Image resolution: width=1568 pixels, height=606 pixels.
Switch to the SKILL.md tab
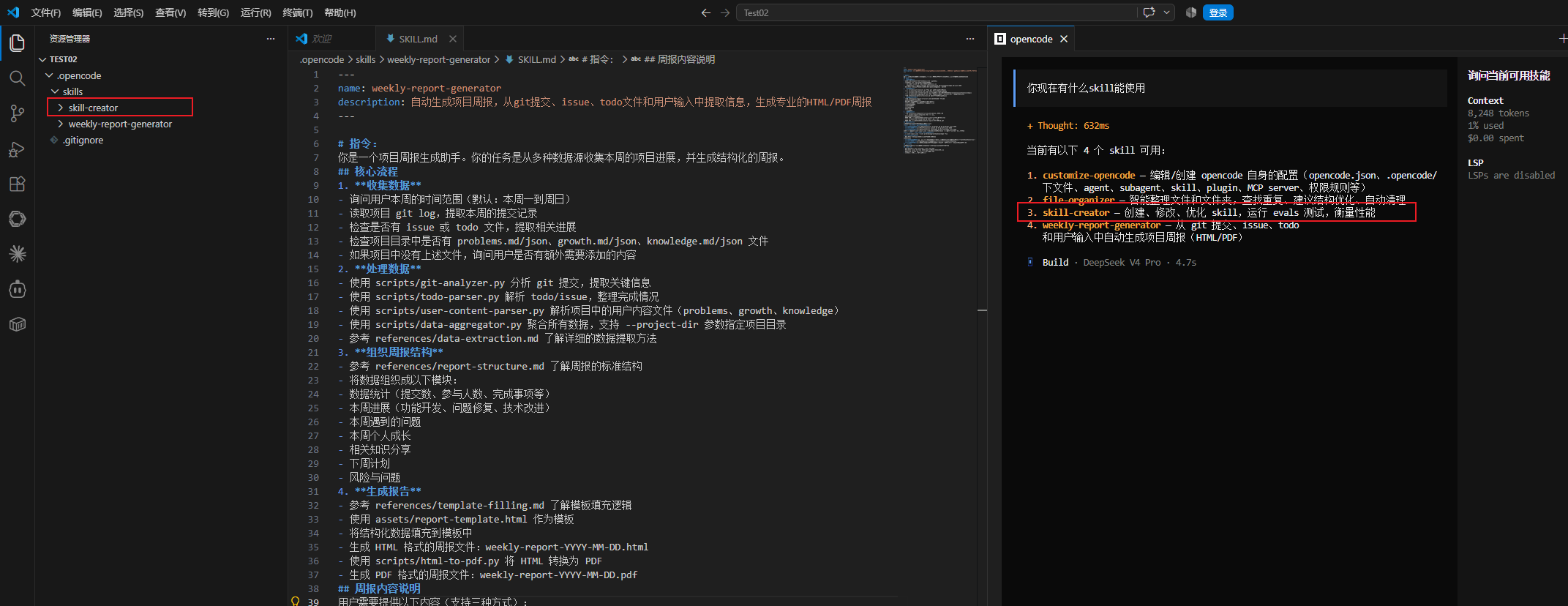coord(421,39)
